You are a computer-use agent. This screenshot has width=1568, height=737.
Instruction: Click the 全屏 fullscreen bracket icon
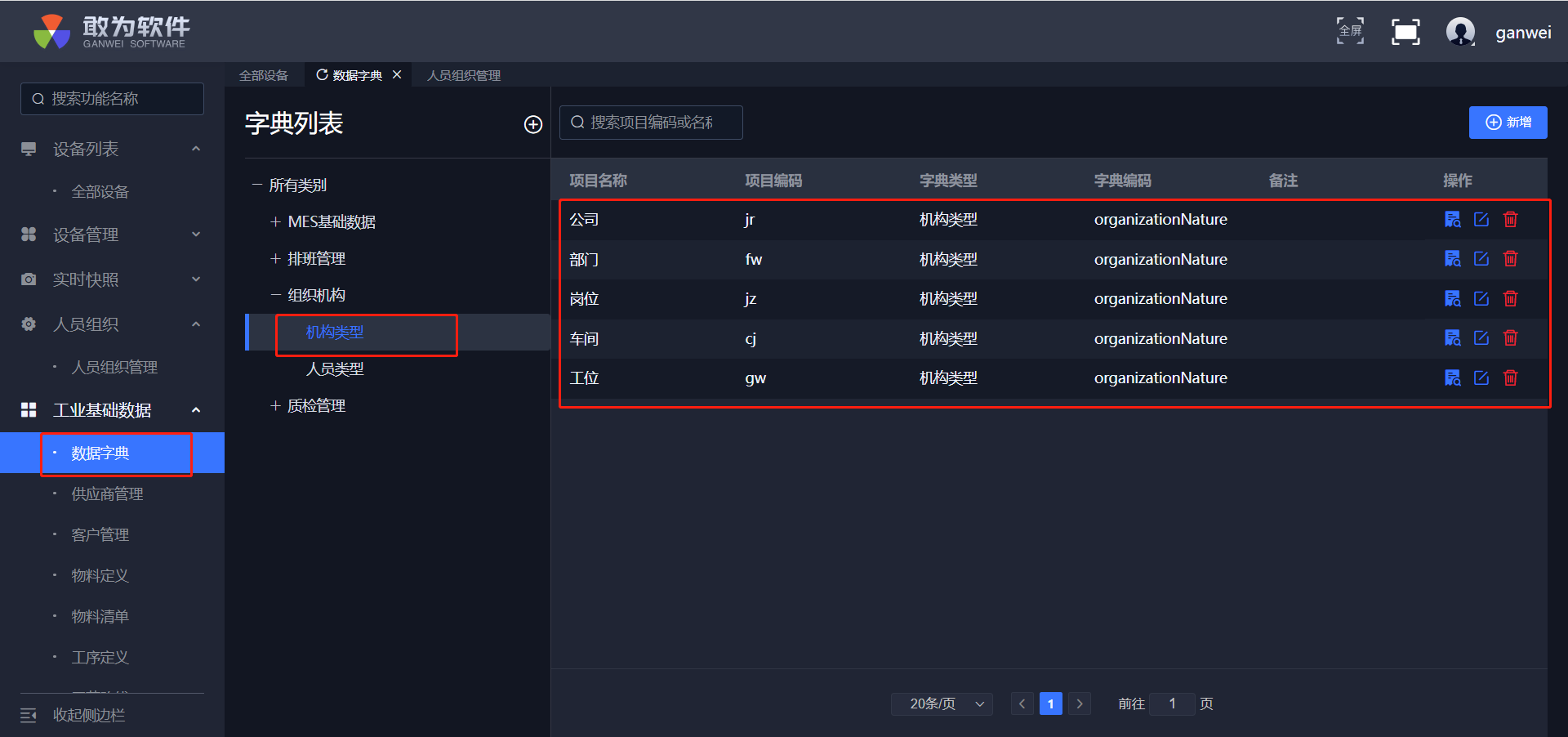(1350, 31)
